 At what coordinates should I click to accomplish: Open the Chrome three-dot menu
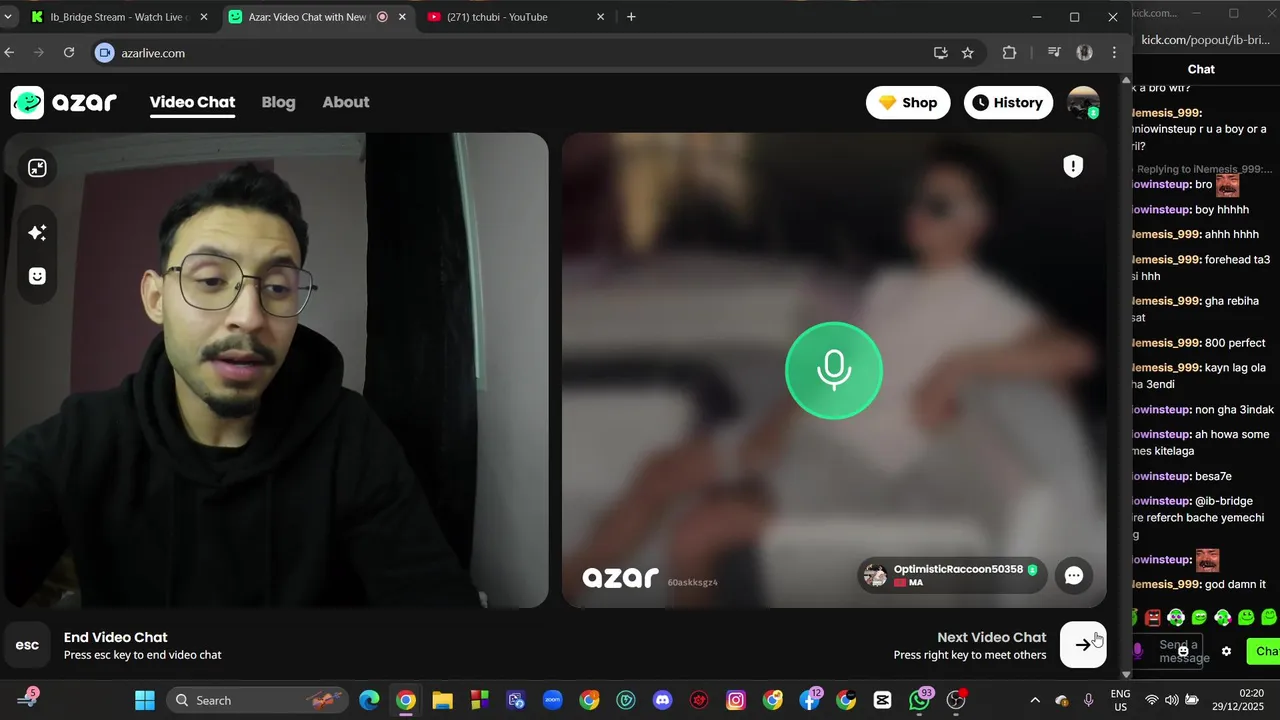pyautogui.click(x=1114, y=53)
